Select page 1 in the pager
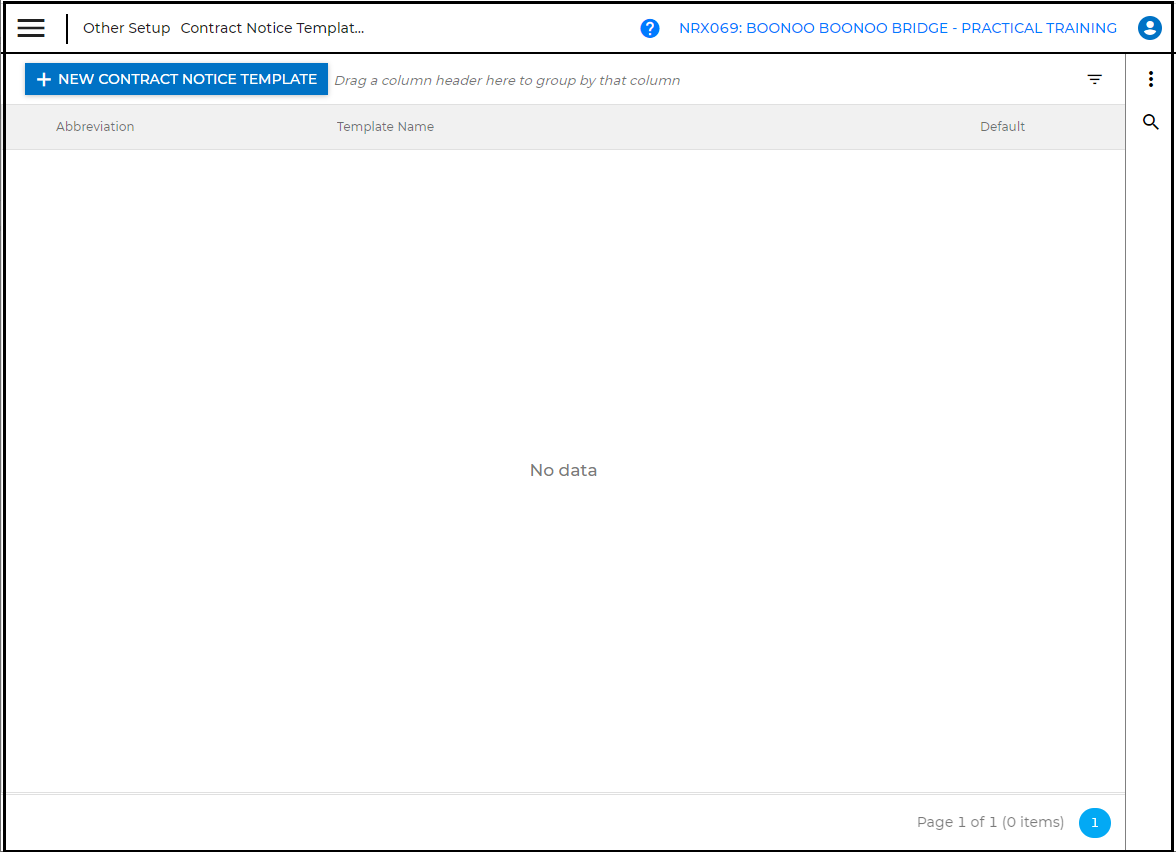This screenshot has width=1176, height=852. coord(1094,823)
